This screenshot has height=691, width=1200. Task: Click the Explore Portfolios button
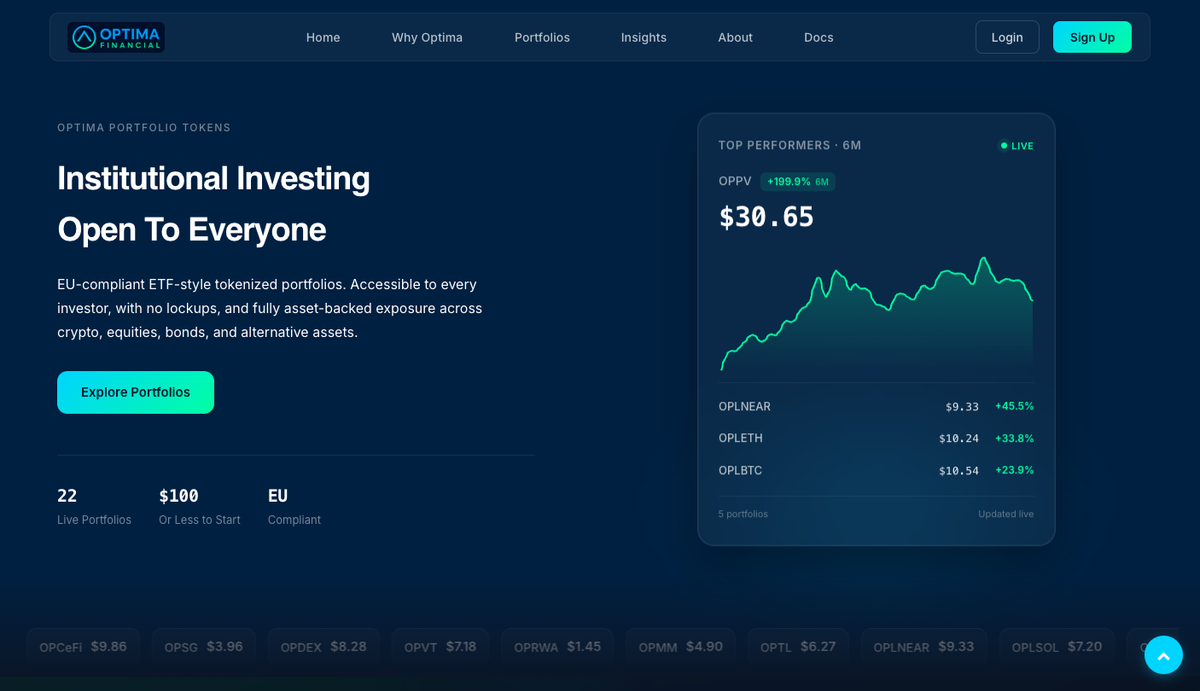coord(135,392)
